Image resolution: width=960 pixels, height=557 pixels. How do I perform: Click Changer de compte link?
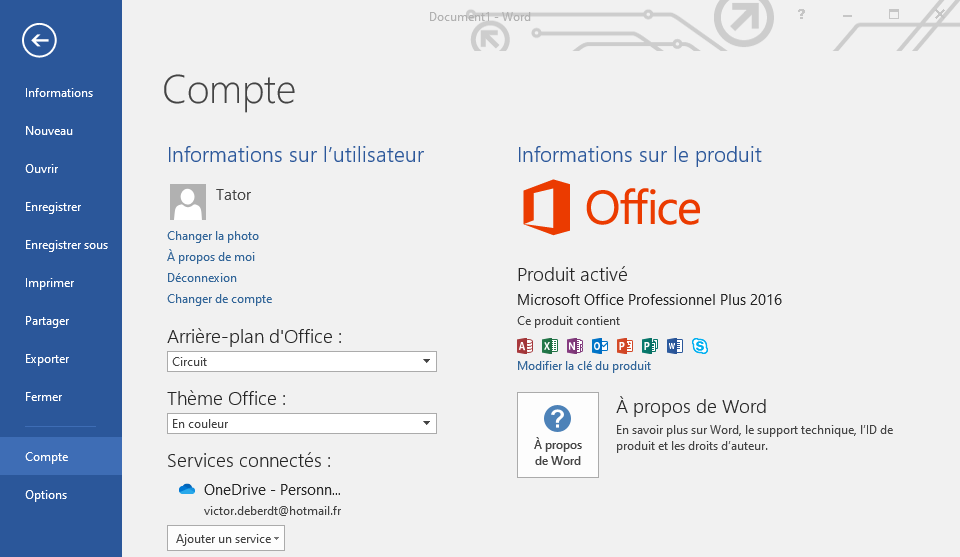(x=220, y=299)
